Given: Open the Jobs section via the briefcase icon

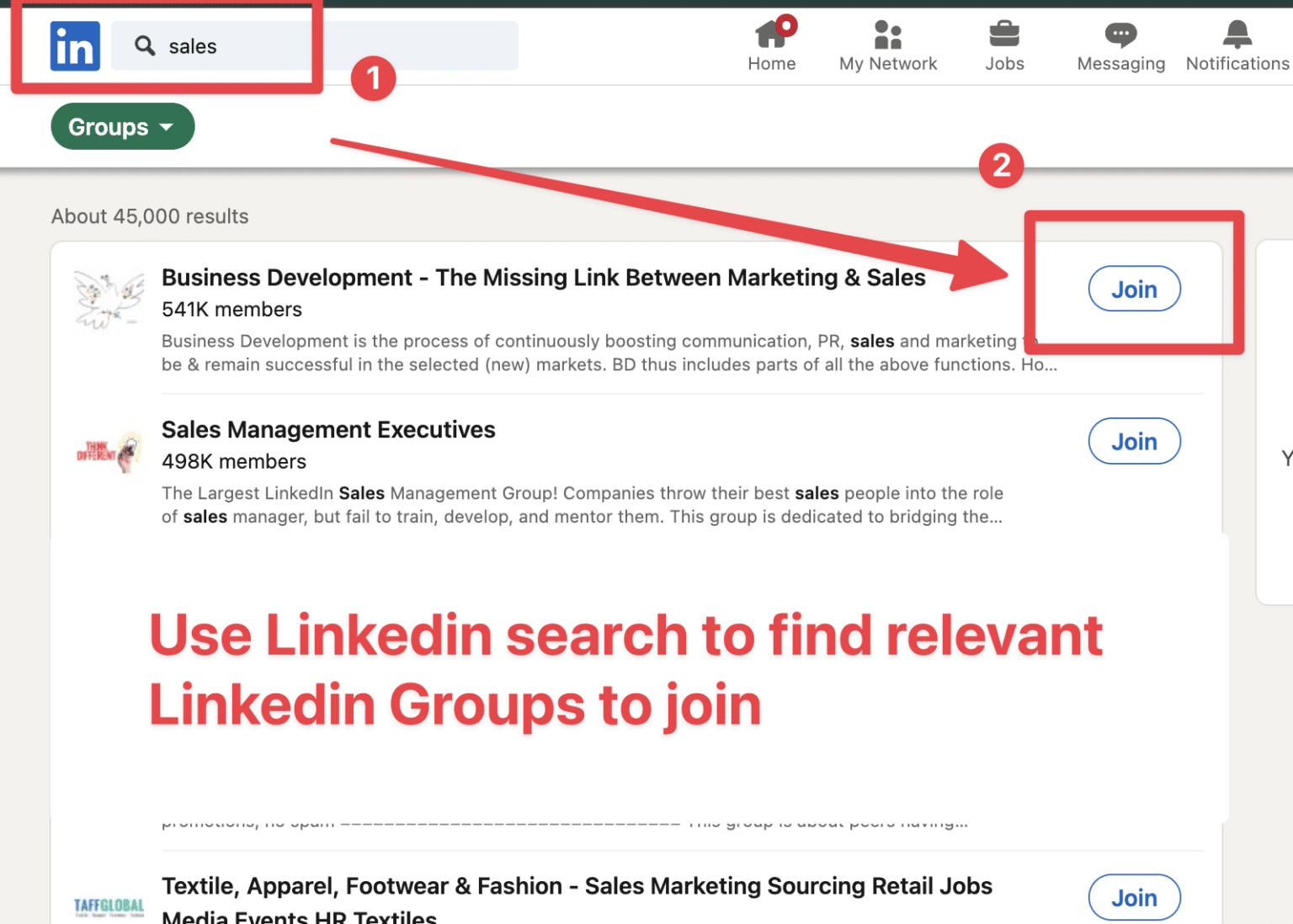Looking at the screenshot, I should (x=1003, y=35).
